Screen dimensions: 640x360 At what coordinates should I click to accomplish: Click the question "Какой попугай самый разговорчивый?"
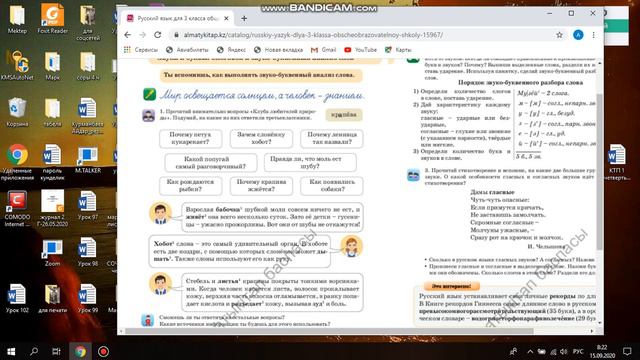tap(211, 162)
